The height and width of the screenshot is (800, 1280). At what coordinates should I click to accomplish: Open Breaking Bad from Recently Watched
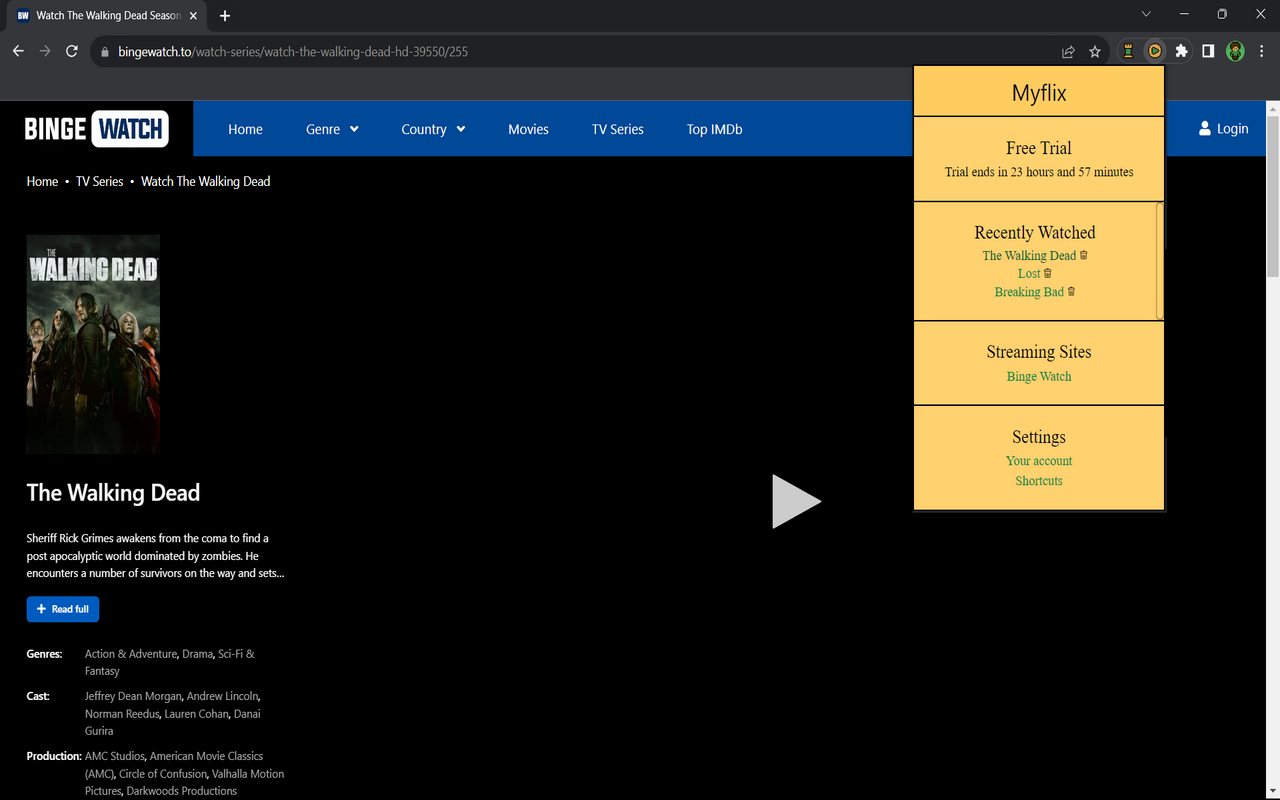[x=1029, y=291]
